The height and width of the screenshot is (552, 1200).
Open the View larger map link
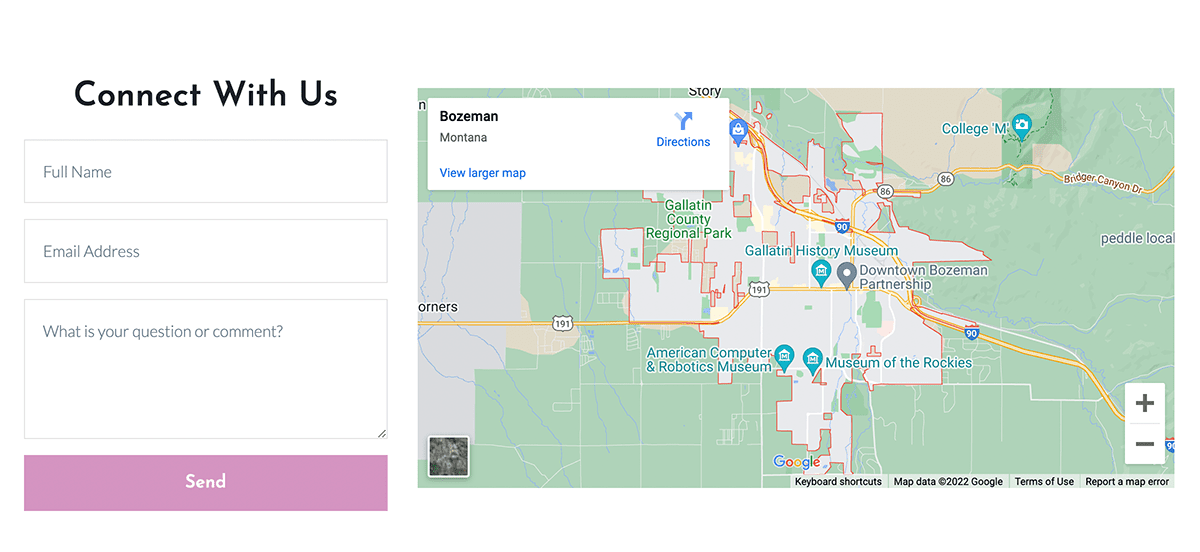point(482,173)
